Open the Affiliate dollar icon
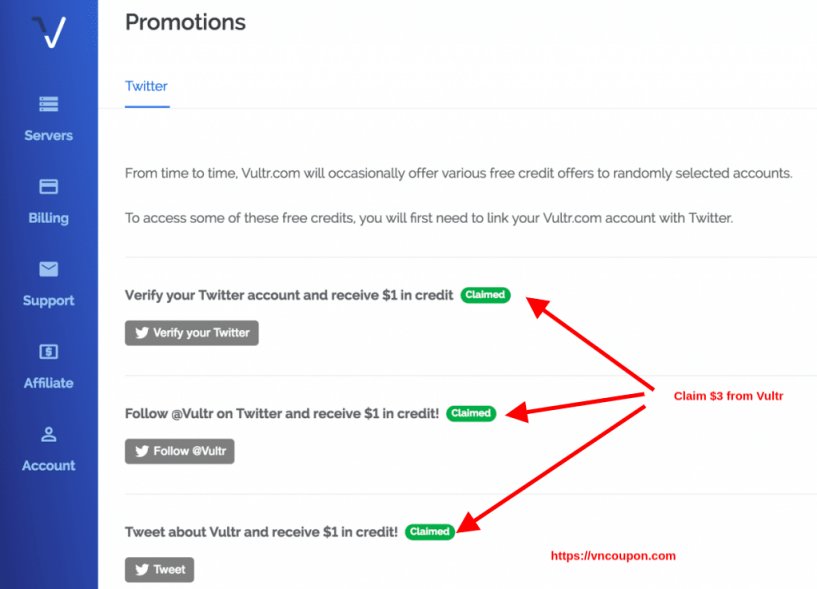 [x=48, y=352]
